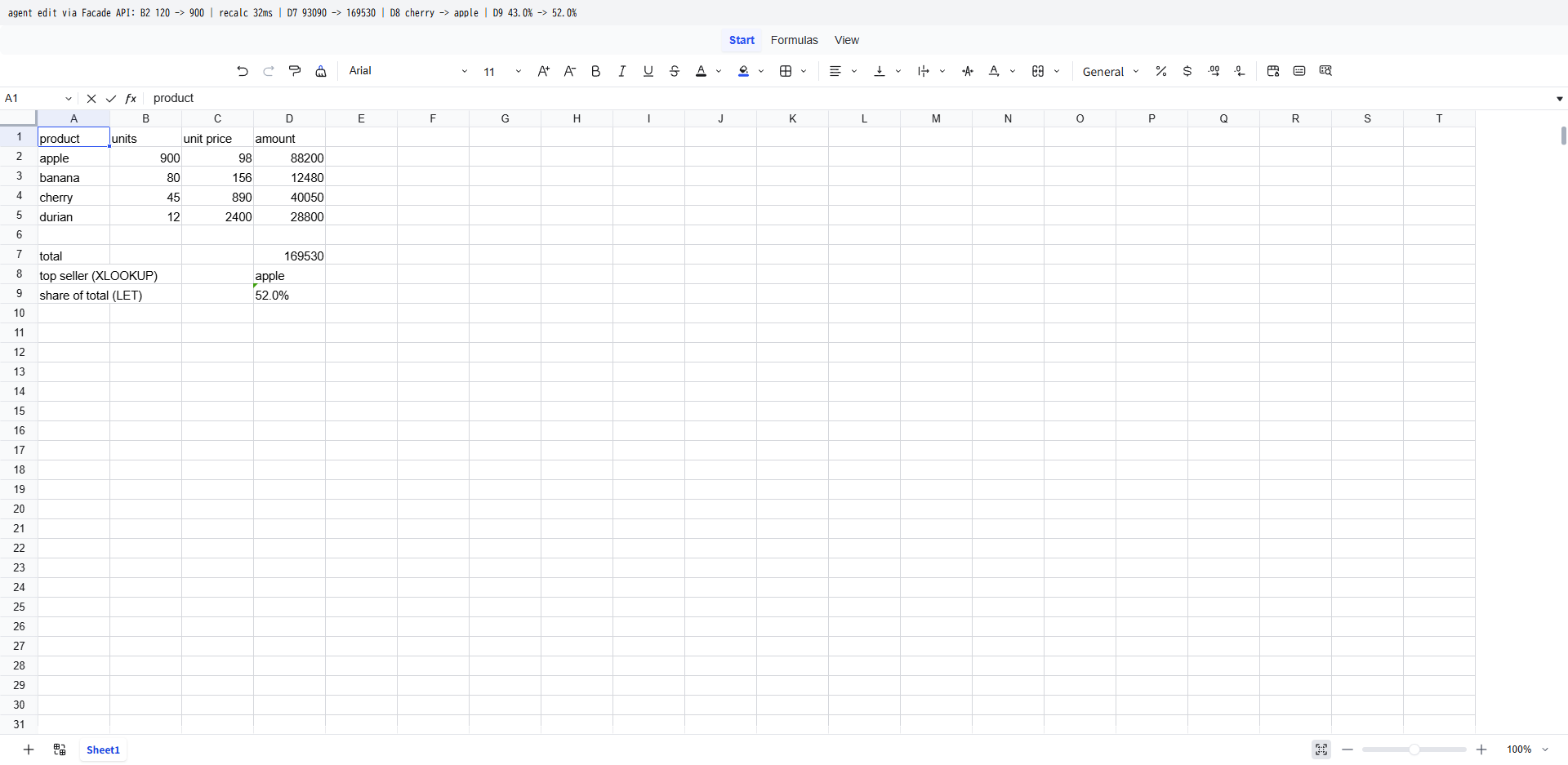This screenshot has width=1568, height=765.
Task: Toggle bold formatting
Action: click(x=596, y=71)
